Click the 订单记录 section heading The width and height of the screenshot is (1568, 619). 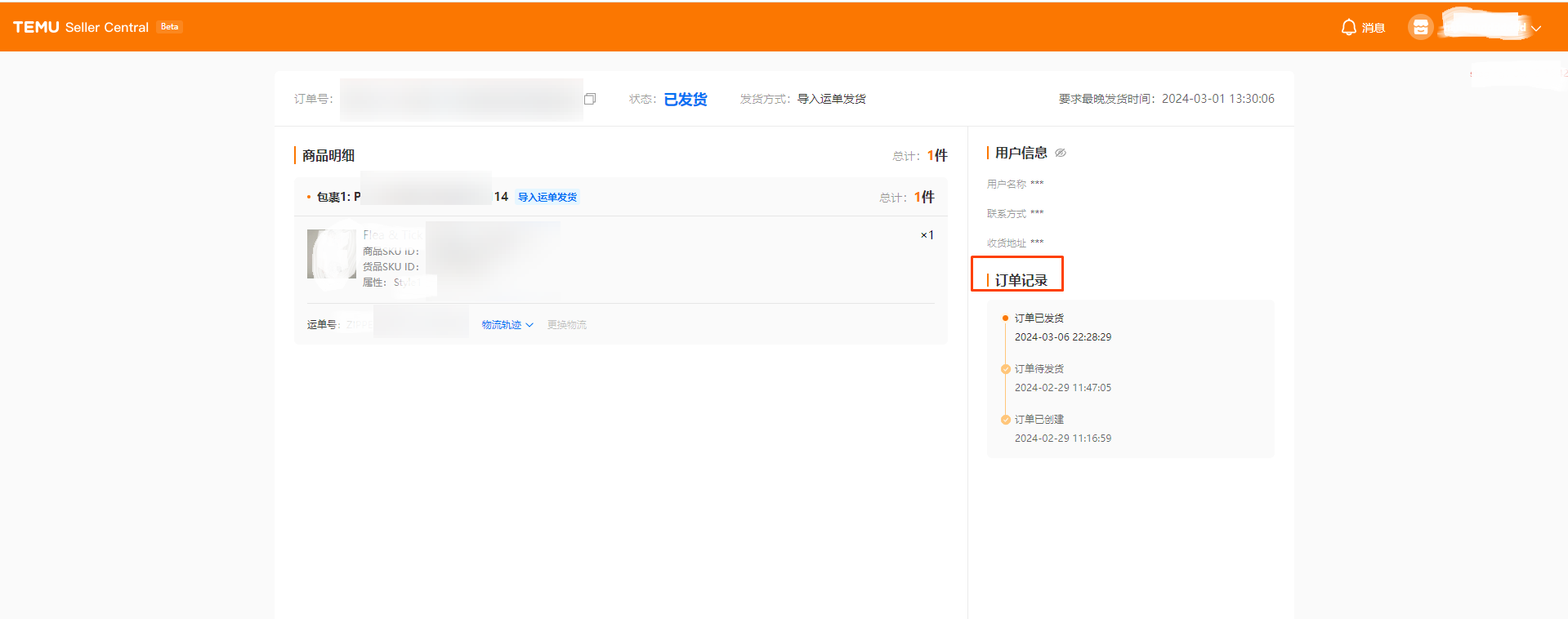pos(1021,280)
